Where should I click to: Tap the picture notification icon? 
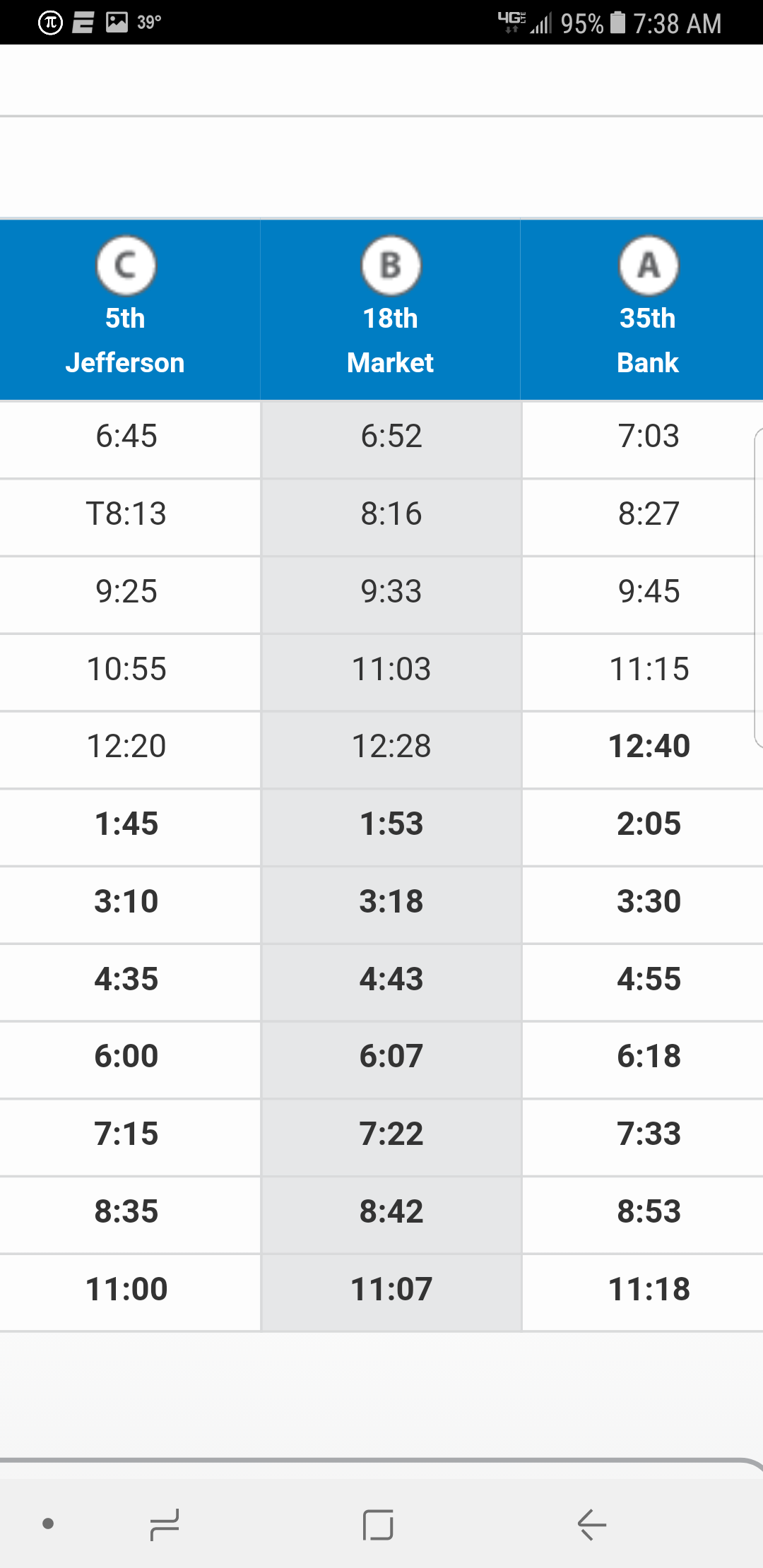(117, 23)
